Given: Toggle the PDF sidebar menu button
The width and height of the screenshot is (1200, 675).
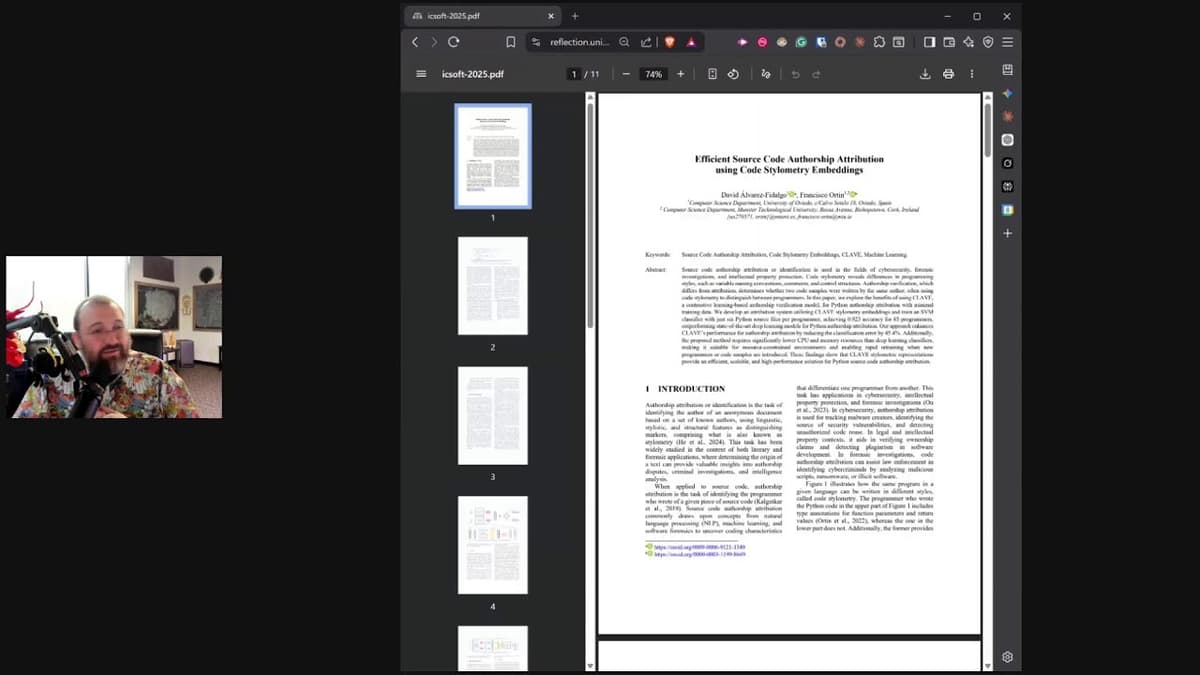Looking at the screenshot, I should coord(421,74).
